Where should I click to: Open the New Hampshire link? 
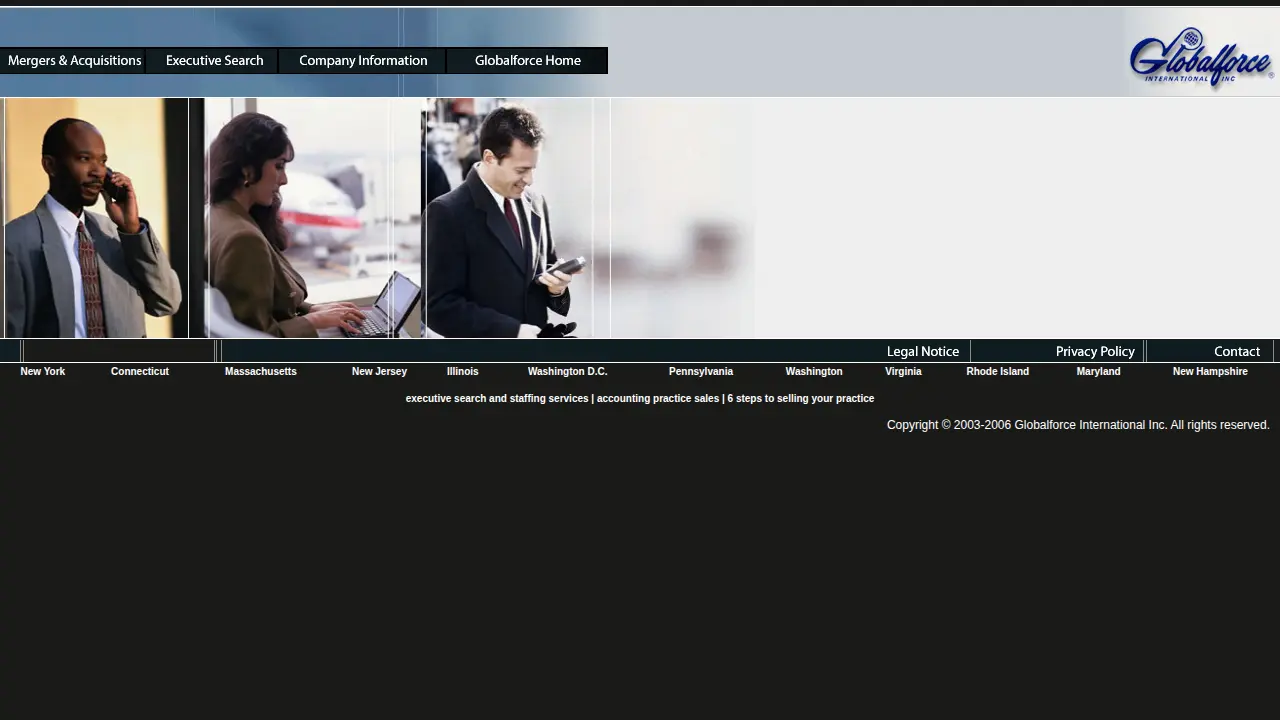pyautogui.click(x=1210, y=371)
